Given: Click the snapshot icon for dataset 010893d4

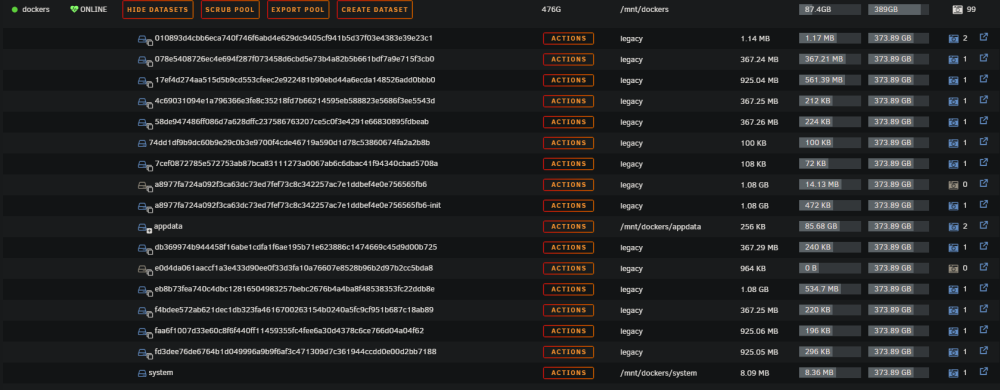Looking at the screenshot, I should pyautogui.click(x=953, y=39).
